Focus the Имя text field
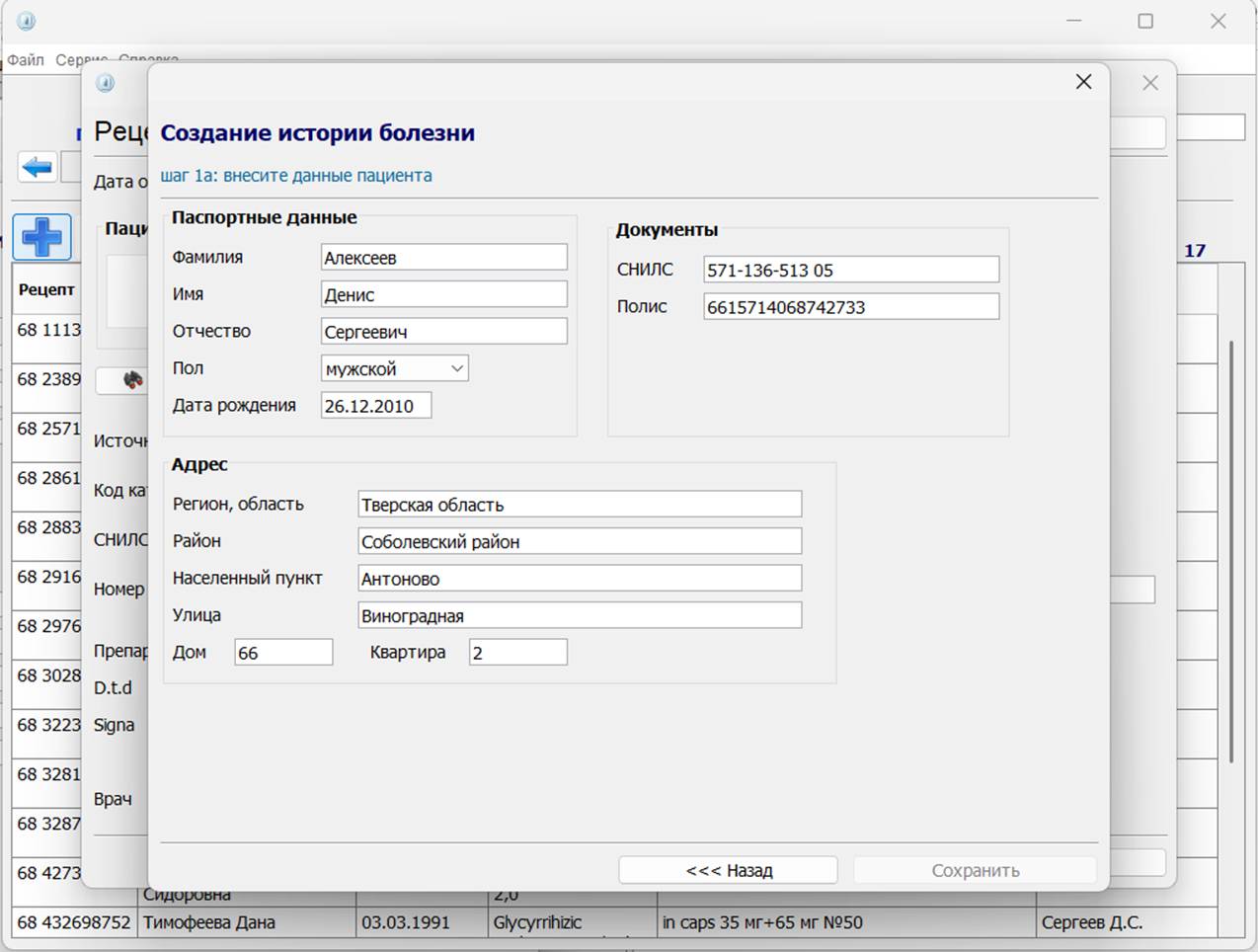 [x=443, y=294]
